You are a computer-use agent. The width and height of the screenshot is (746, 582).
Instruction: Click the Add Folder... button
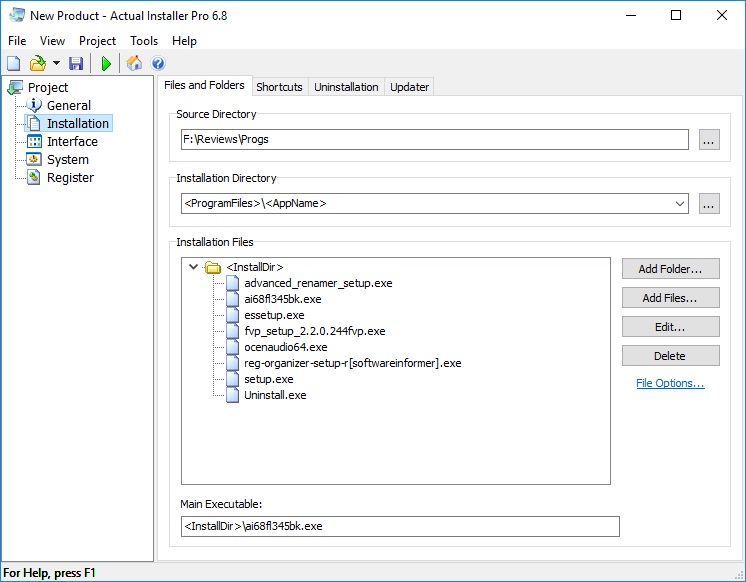point(670,269)
